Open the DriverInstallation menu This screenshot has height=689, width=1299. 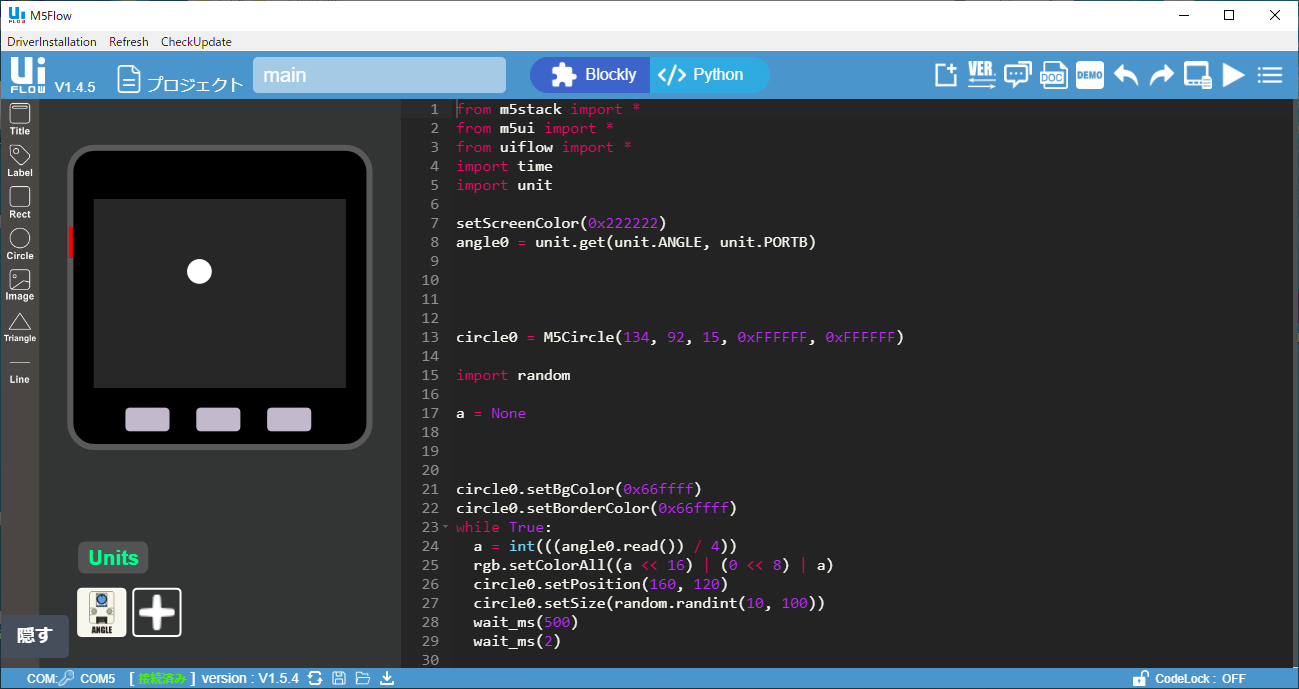pos(52,42)
